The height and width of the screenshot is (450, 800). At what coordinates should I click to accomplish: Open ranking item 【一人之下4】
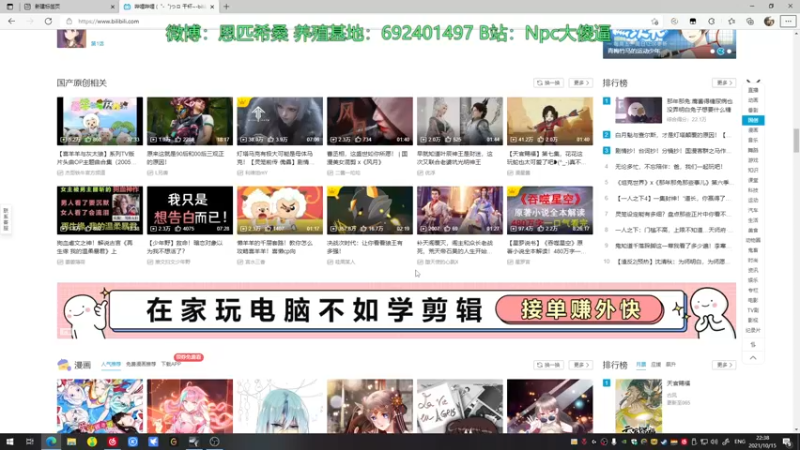click(x=671, y=198)
